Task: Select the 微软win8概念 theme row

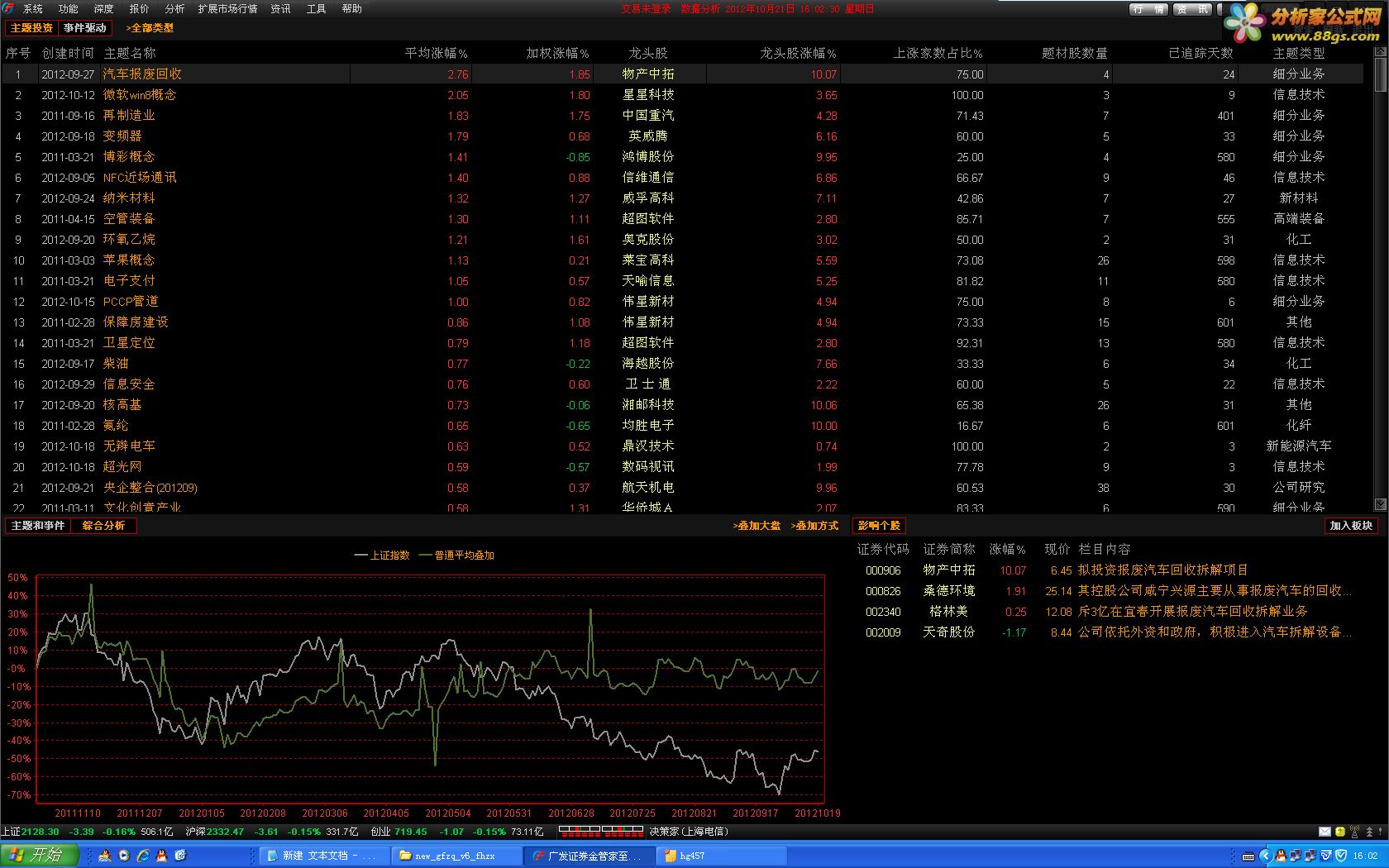Action: 683,95
